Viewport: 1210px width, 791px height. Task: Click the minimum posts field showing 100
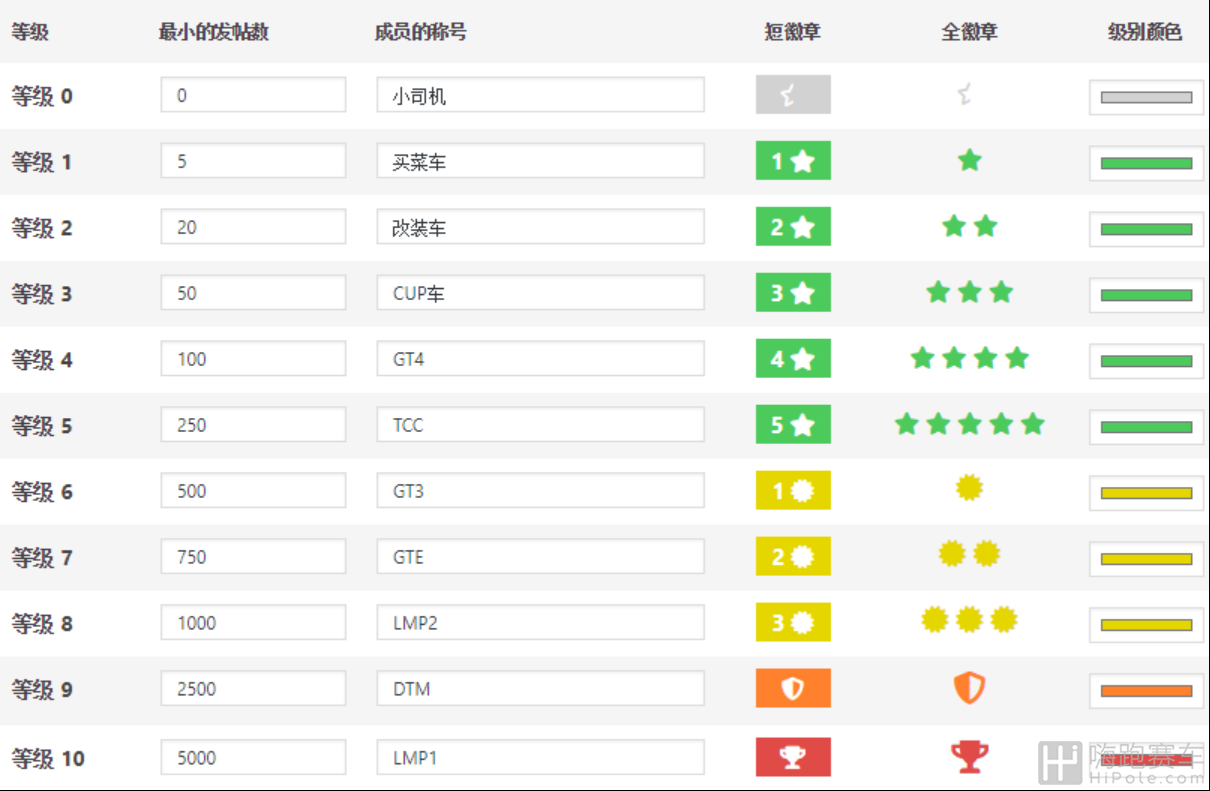[253, 359]
